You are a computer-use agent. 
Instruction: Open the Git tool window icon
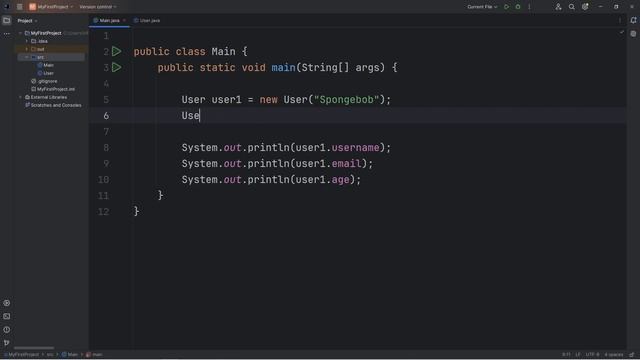[7, 343]
